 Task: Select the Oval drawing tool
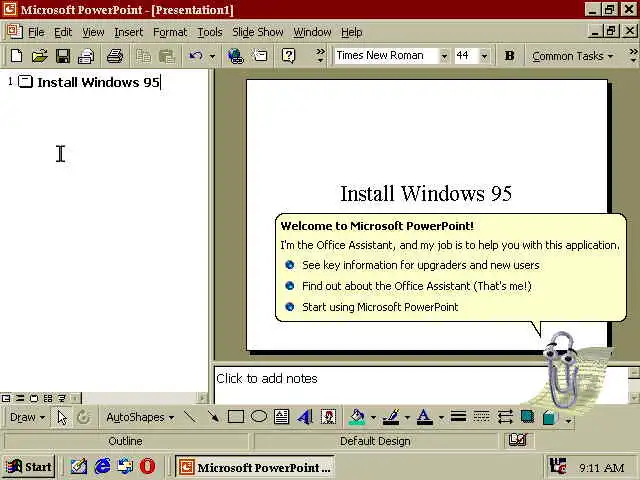258,417
